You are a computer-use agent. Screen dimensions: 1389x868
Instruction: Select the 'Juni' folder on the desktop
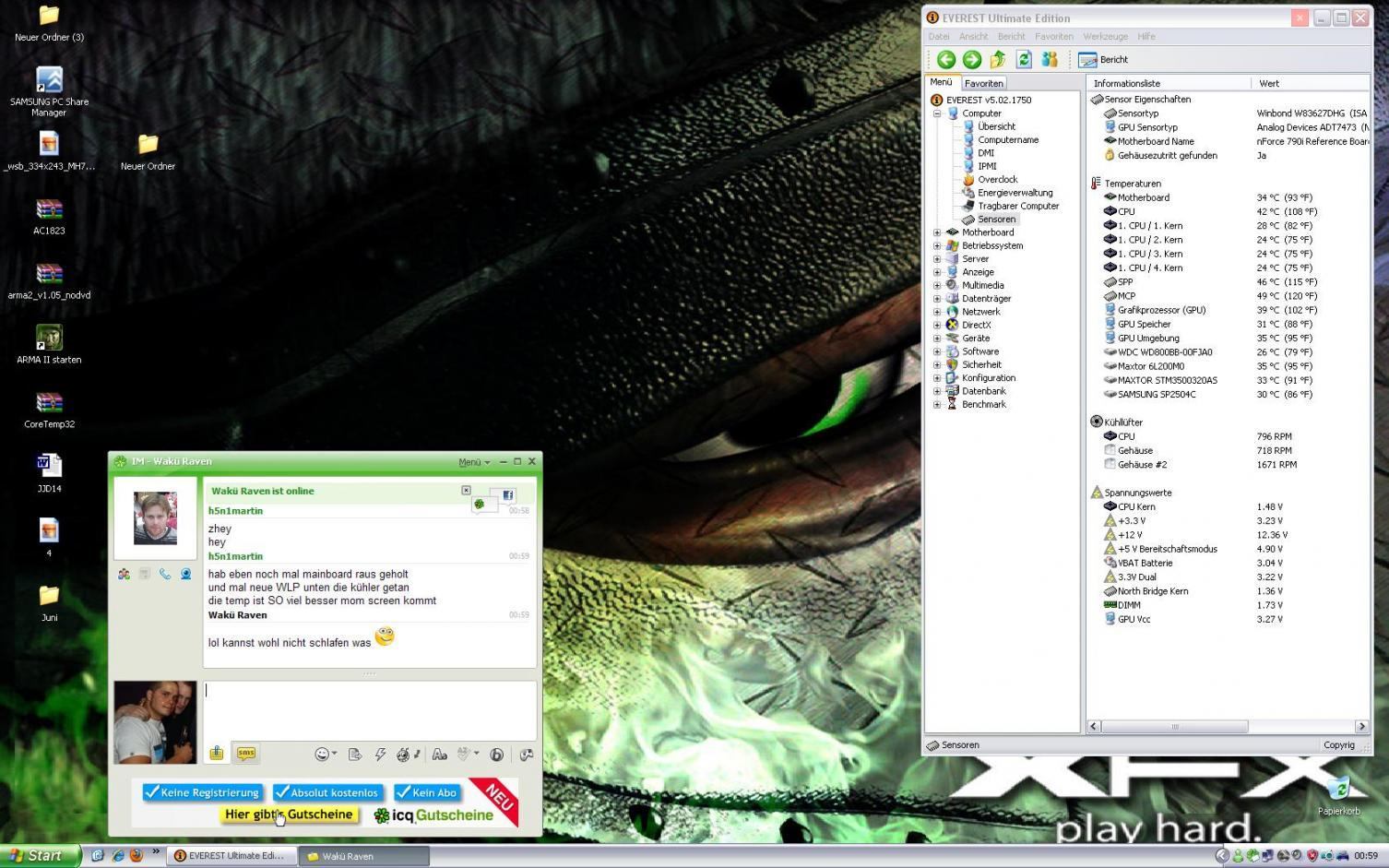(x=49, y=602)
